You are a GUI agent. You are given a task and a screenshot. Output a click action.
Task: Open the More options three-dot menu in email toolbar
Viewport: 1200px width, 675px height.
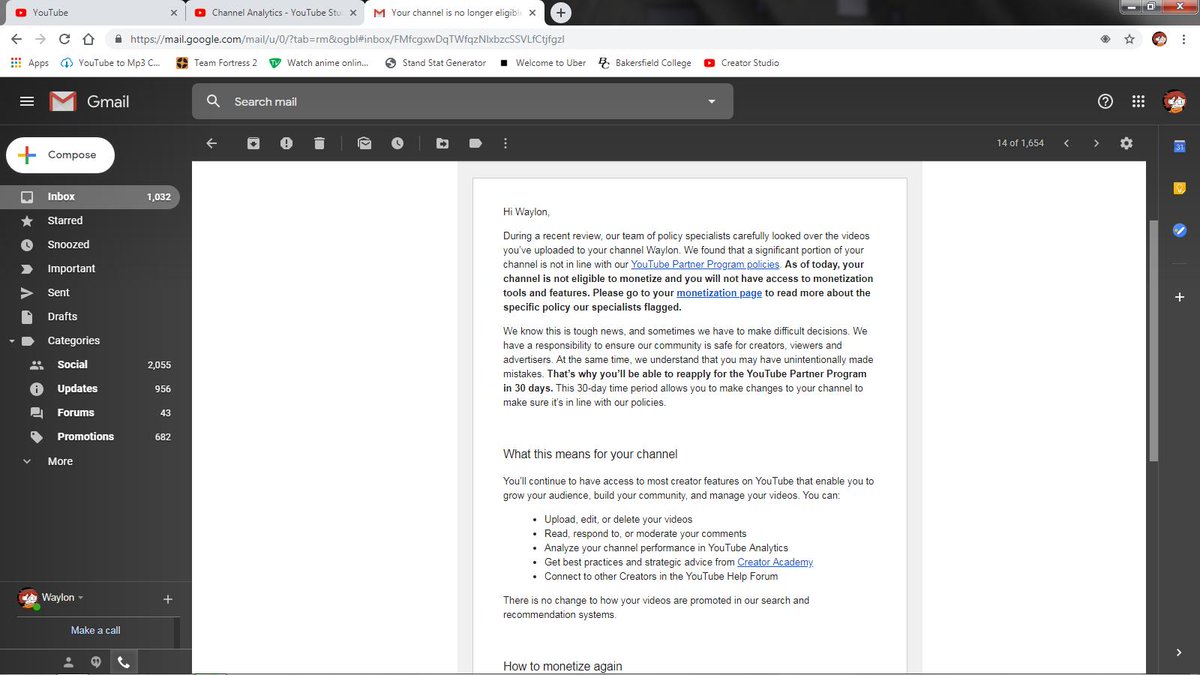click(x=505, y=143)
